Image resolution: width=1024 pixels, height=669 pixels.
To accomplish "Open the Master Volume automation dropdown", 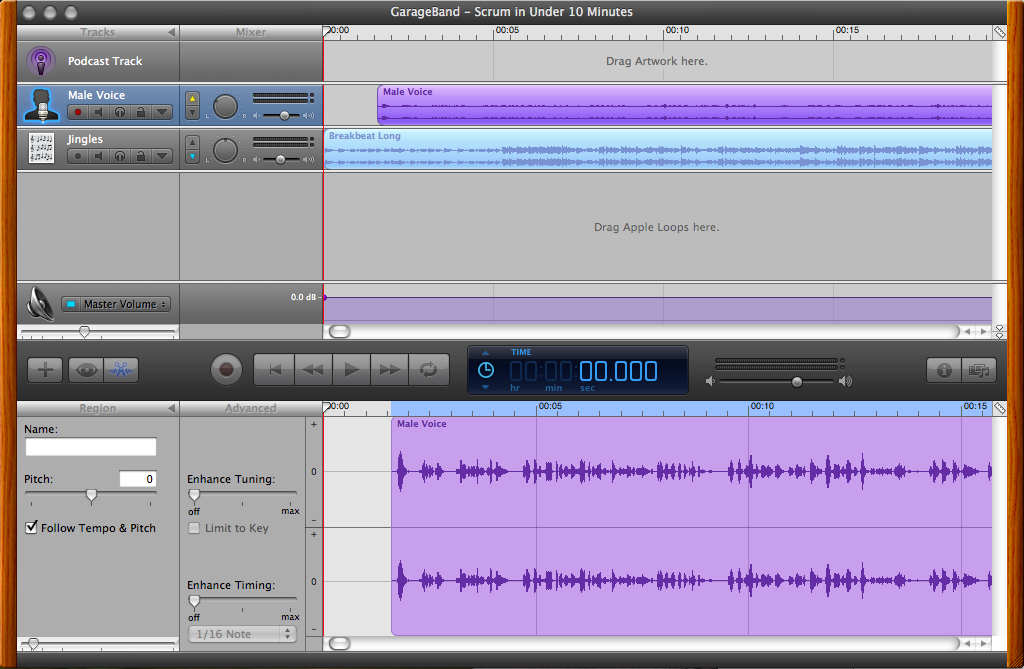I will tap(123, 304).
